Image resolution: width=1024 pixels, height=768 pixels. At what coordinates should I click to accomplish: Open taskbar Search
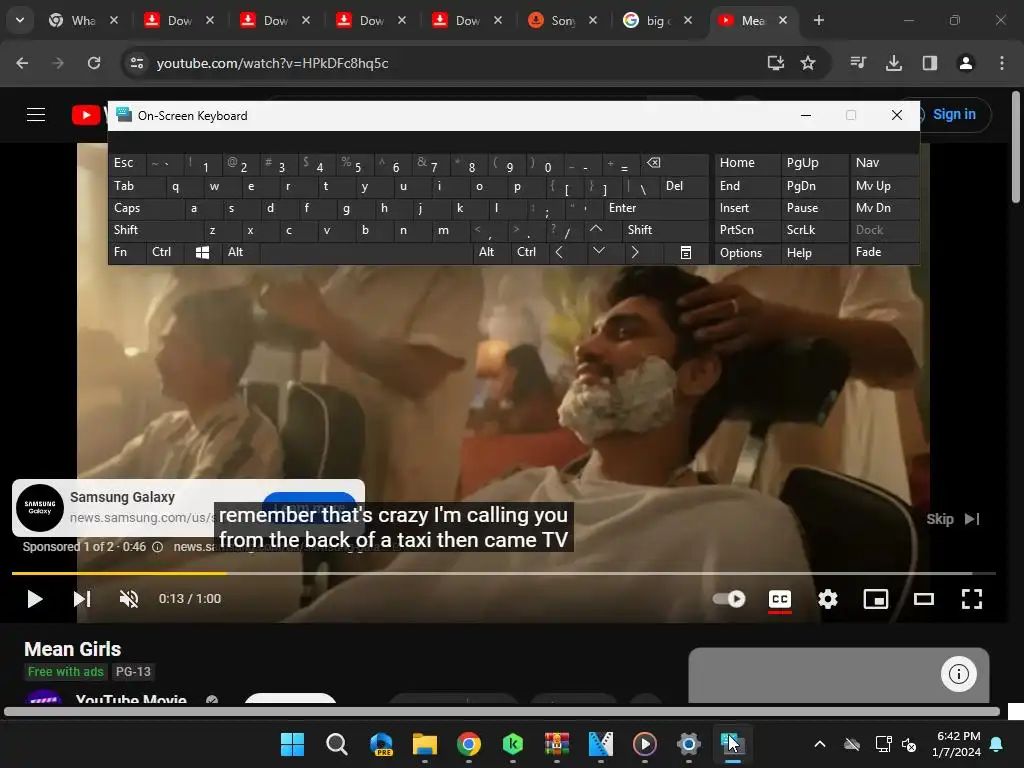pyautogui.click(x=336, y=744)
